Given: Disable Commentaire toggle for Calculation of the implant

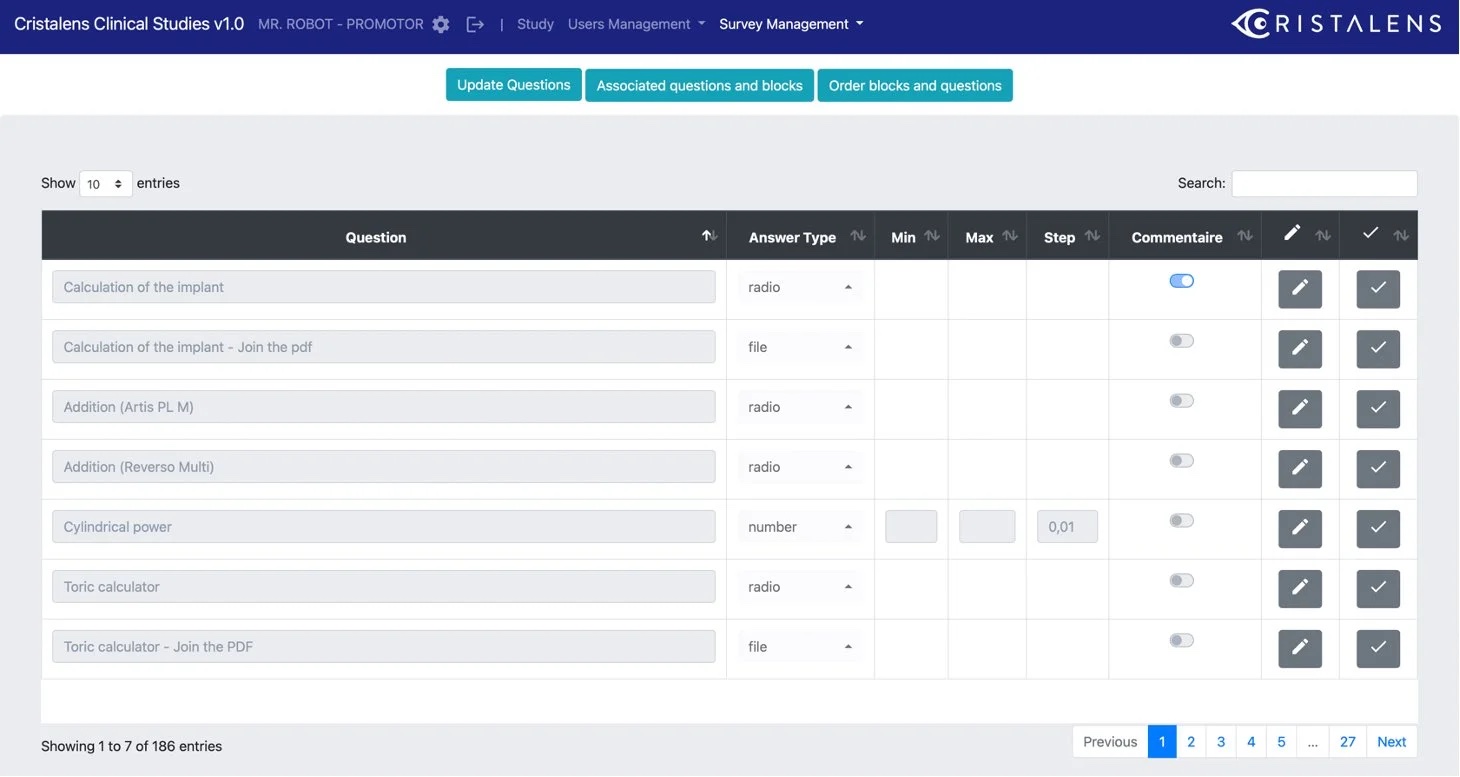Looking at the screenshot, I should click(x=1181, y=282).
